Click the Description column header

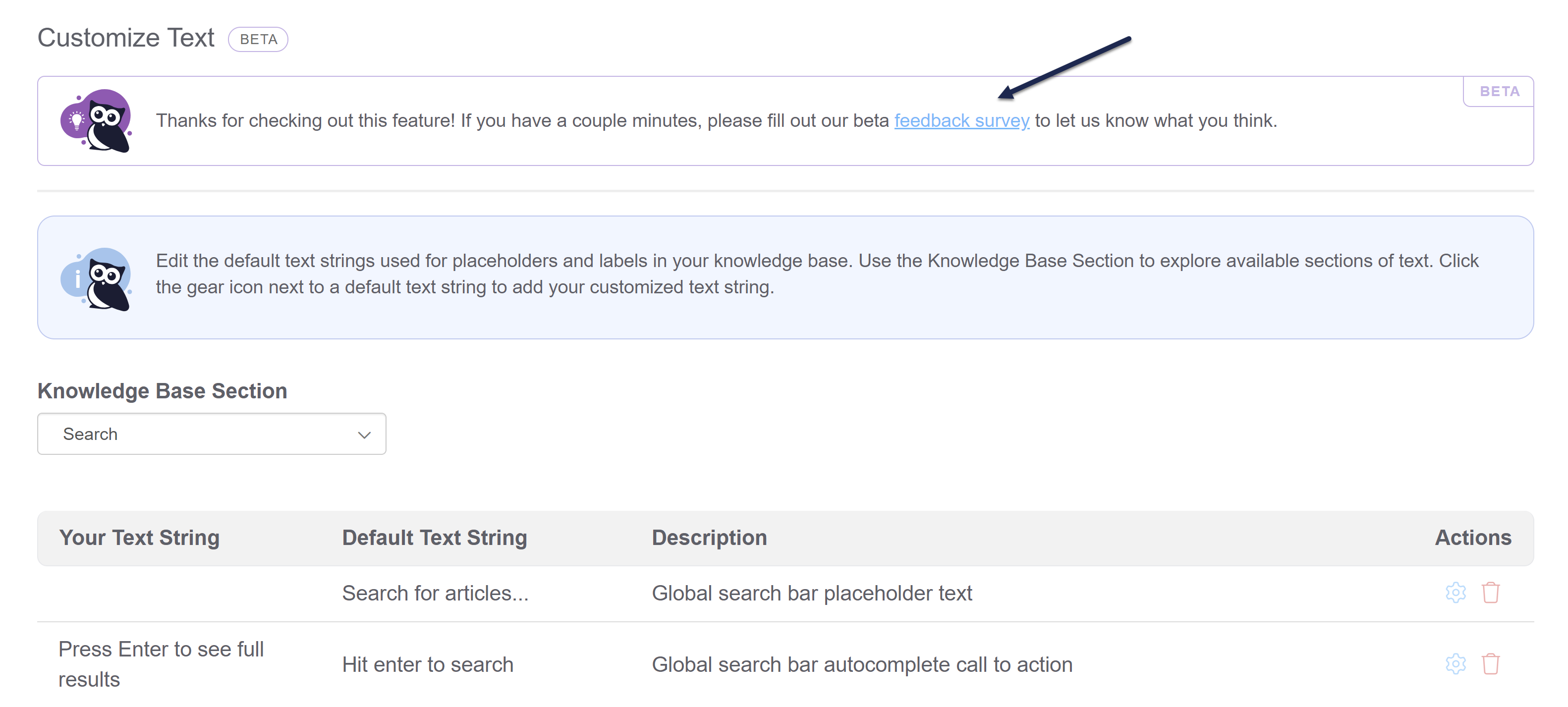coord(709,538)
